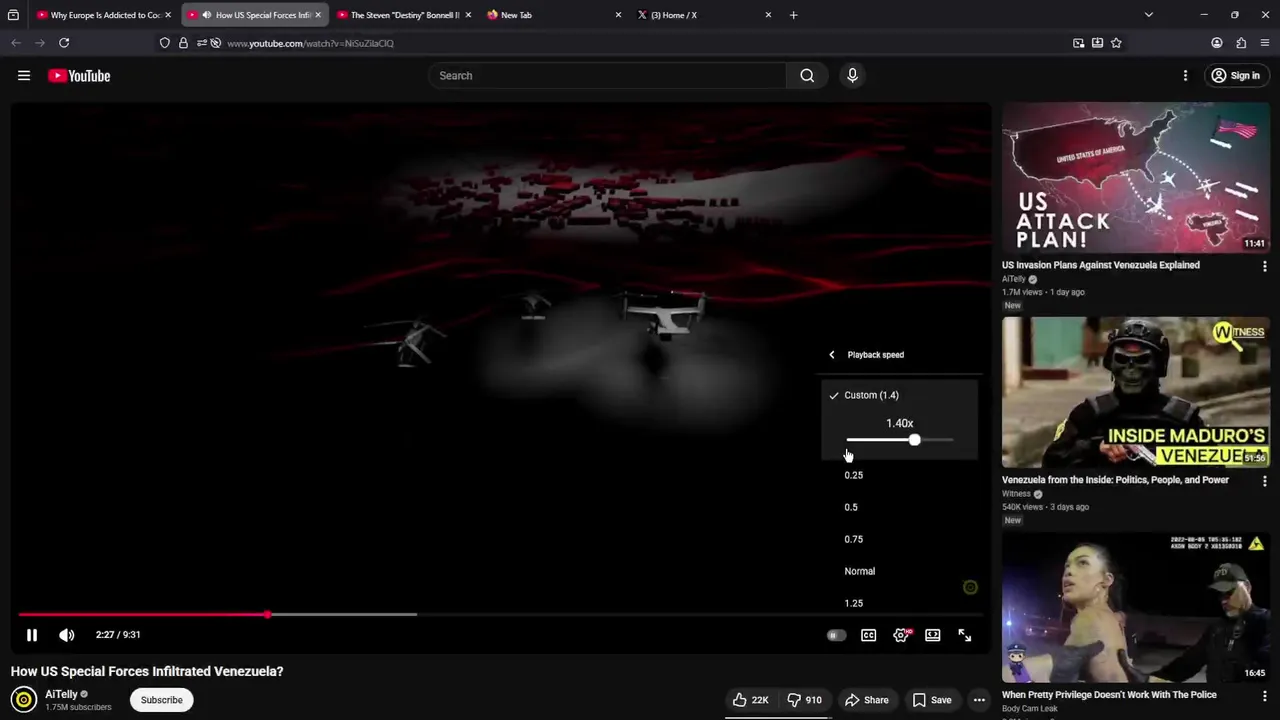Viewport: 1280px width, 720px height.
Task: Open the player settings gear
Action: 901,635
